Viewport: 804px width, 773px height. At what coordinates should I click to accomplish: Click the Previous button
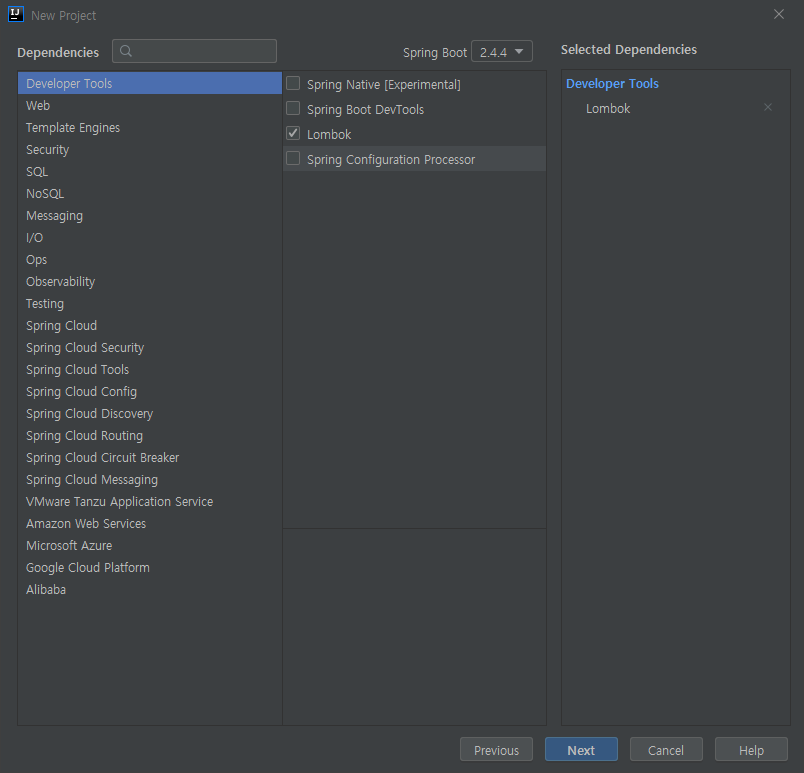point(496,750)
